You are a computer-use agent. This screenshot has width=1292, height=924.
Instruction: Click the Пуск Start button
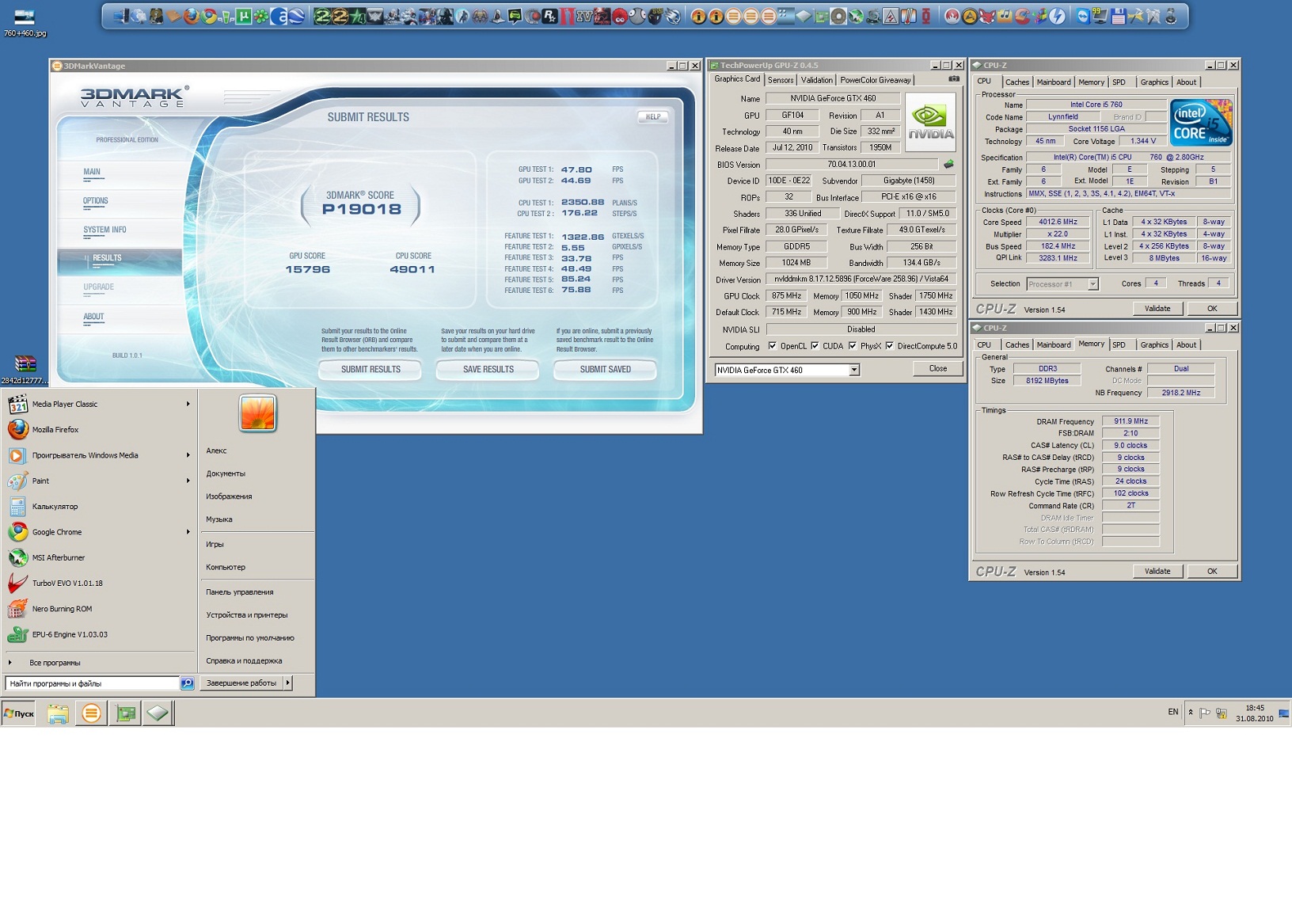tap(19, 713)
